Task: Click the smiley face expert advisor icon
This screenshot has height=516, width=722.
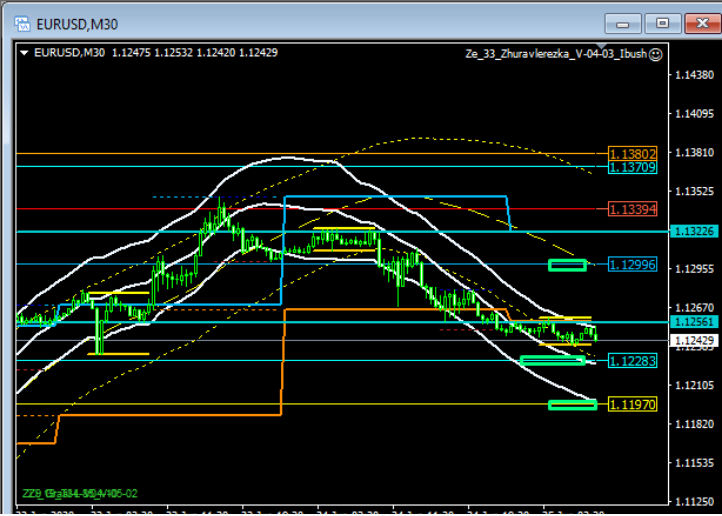Action: coord(655,54)
